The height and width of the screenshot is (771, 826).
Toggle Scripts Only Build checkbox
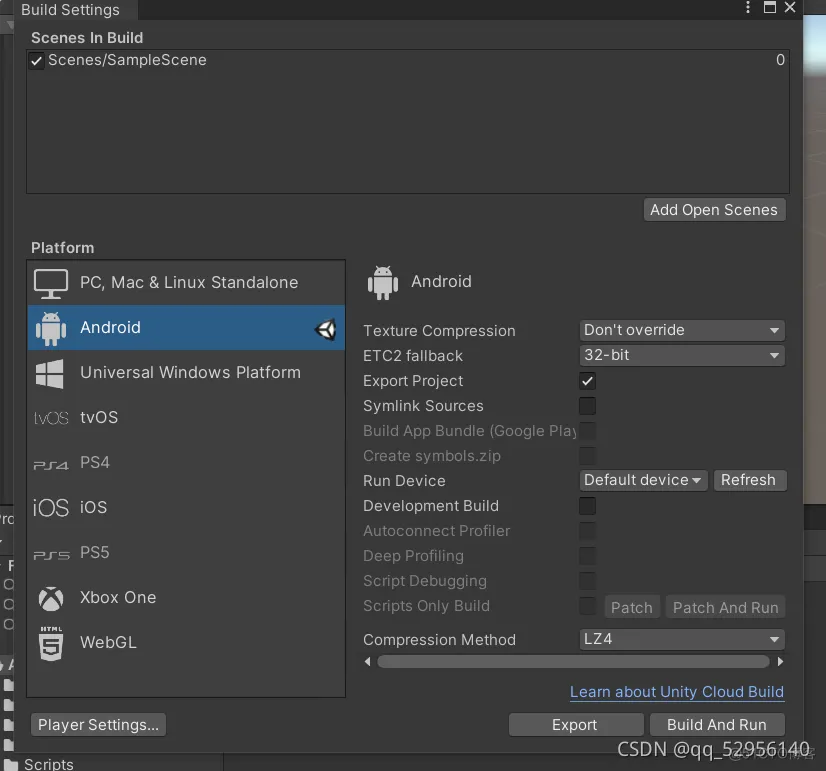click(x=587, y=606)
